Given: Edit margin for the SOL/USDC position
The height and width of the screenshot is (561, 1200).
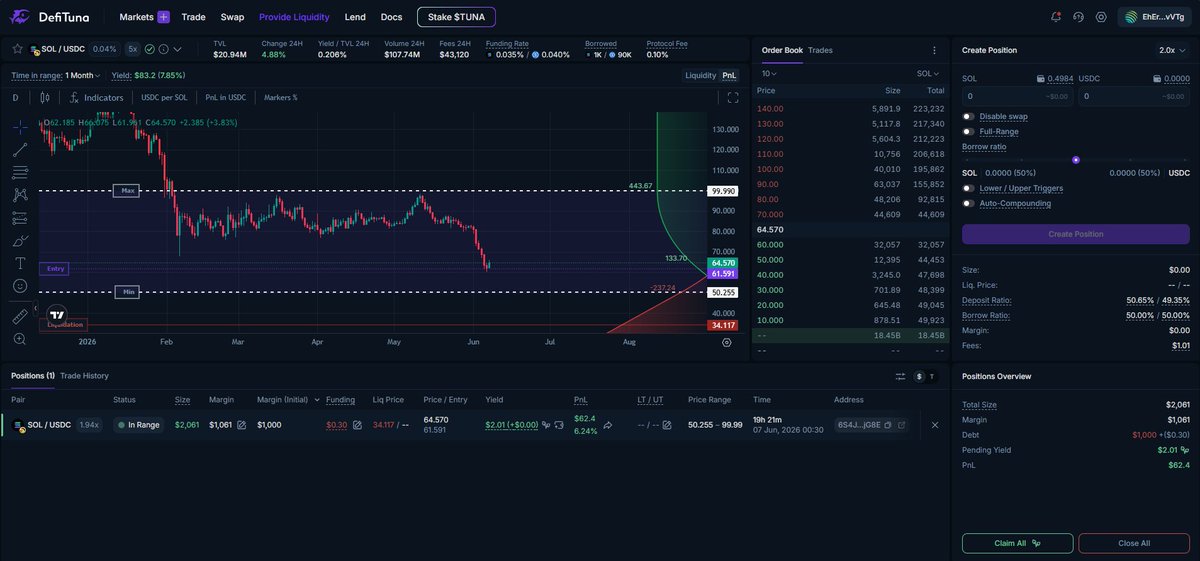Looking at the screenshot, I should point(240,425).
